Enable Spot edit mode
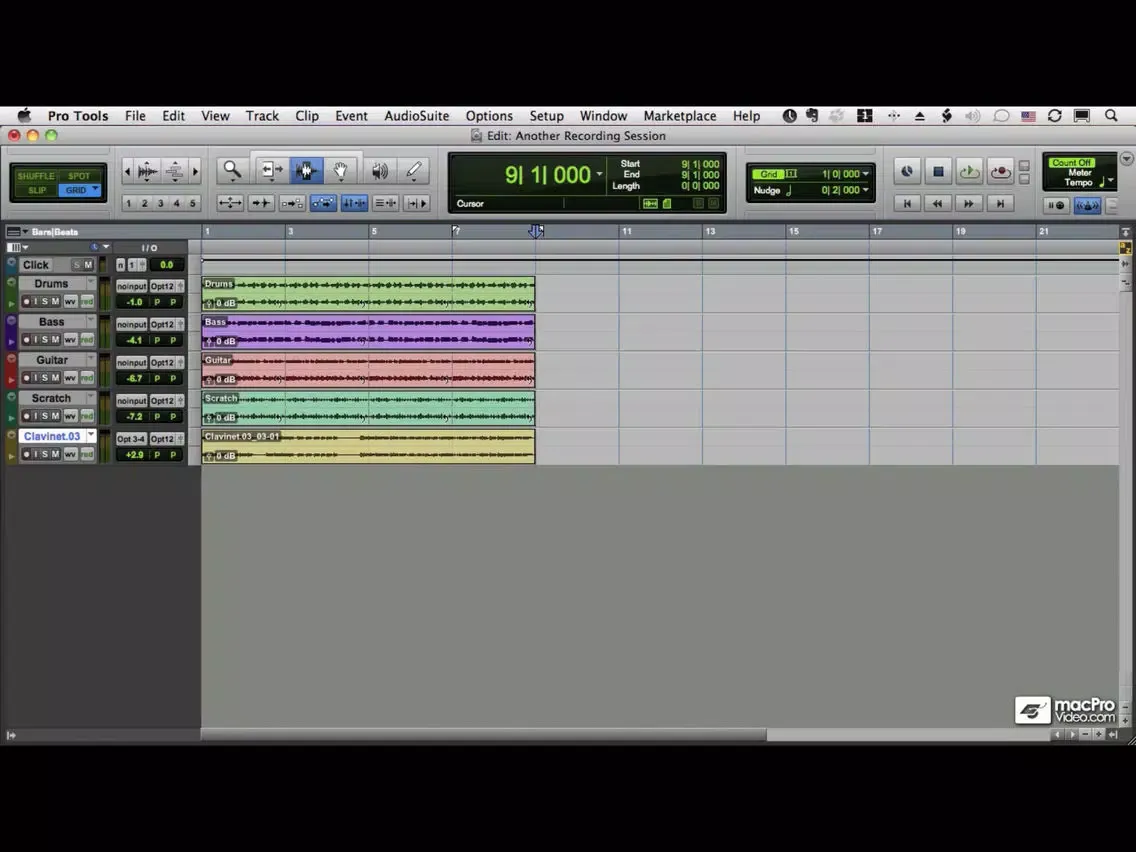 point(79,176)
